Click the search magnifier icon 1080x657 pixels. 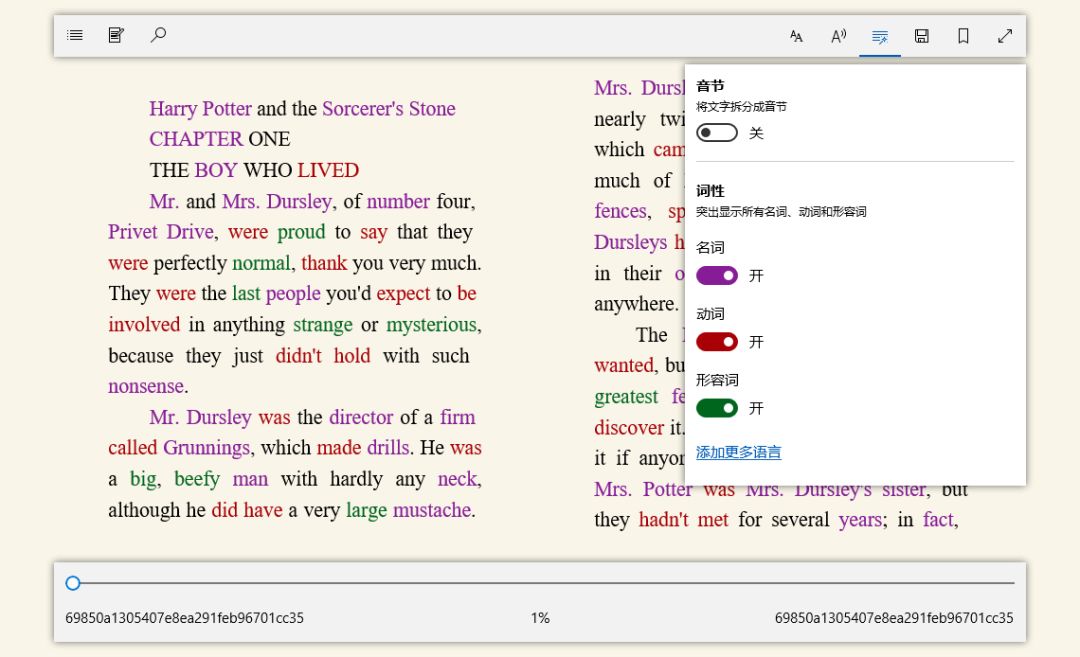pyautogui.click(x=158, y=35)
